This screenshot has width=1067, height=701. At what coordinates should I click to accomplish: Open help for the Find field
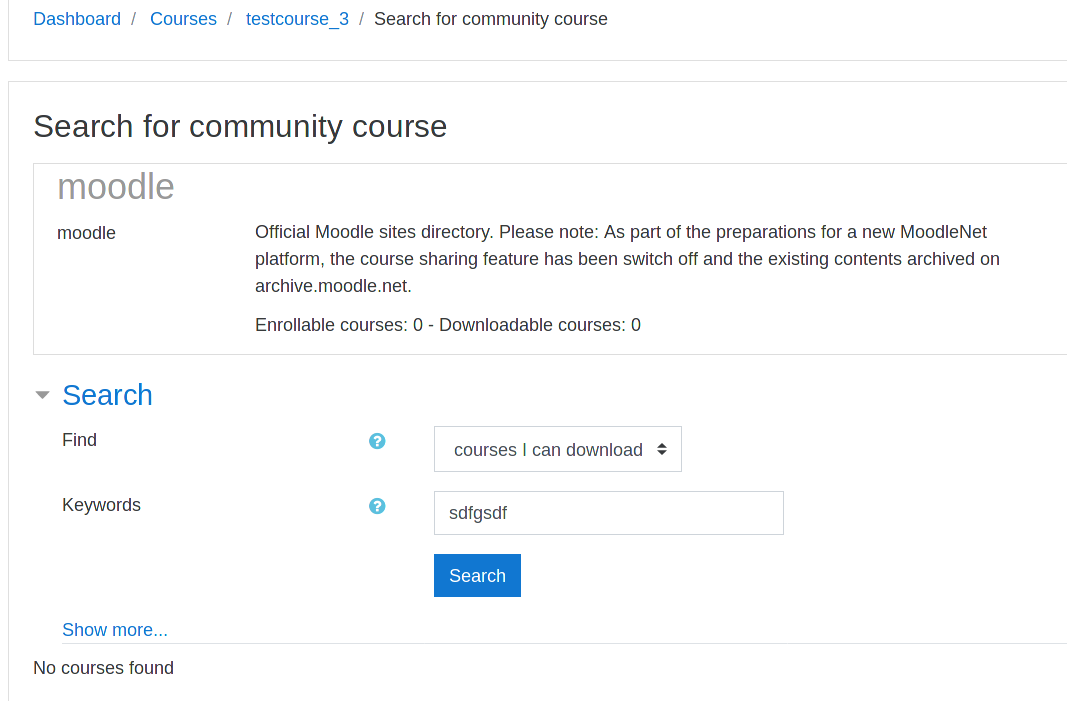click(x=377, y=441)
